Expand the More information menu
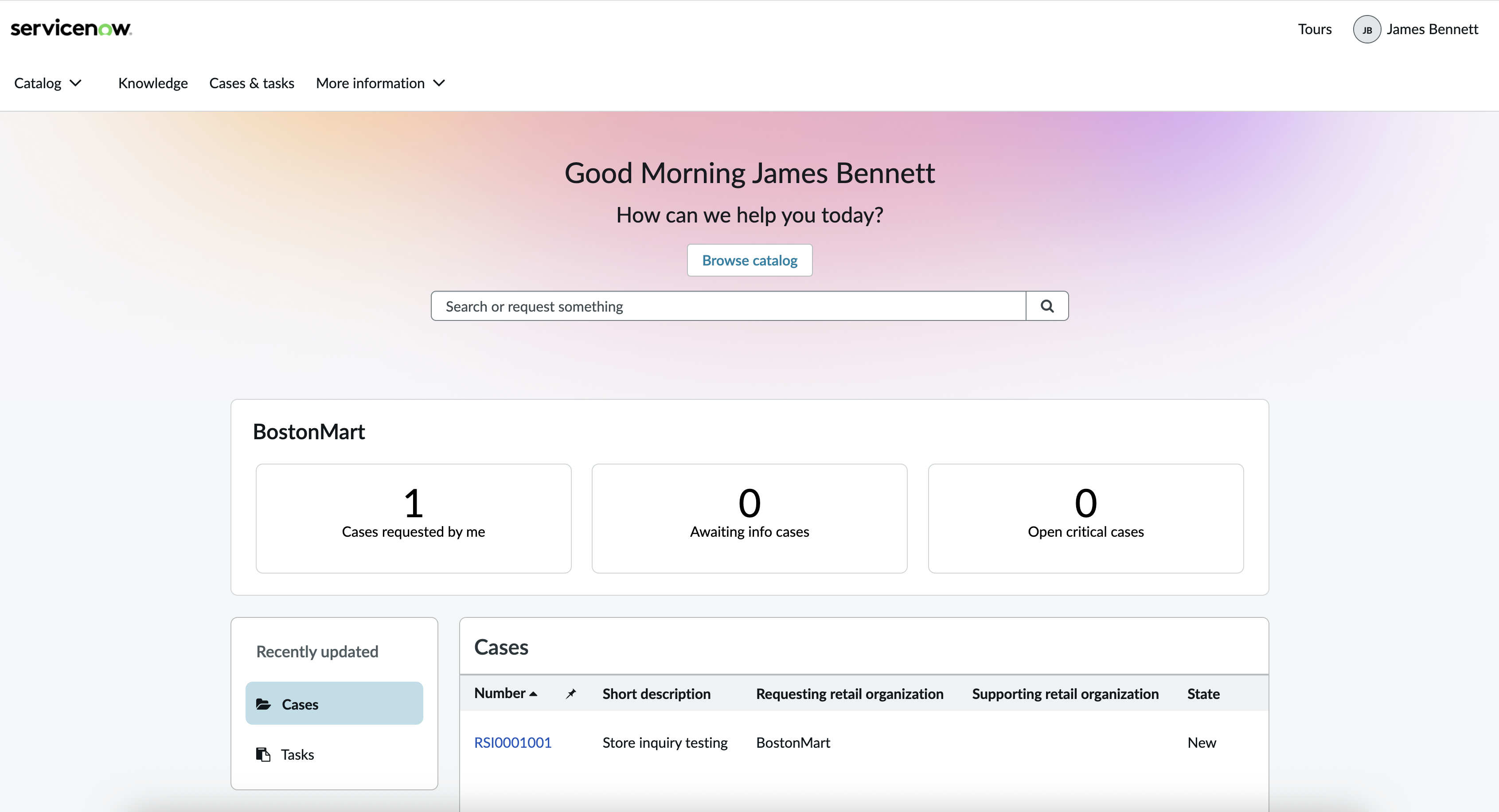Screen dimensions: 1499x812 pos(381,83)
